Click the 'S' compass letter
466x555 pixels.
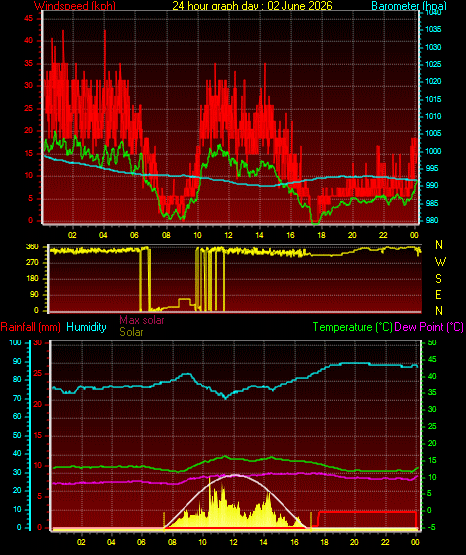coord(439,279)
